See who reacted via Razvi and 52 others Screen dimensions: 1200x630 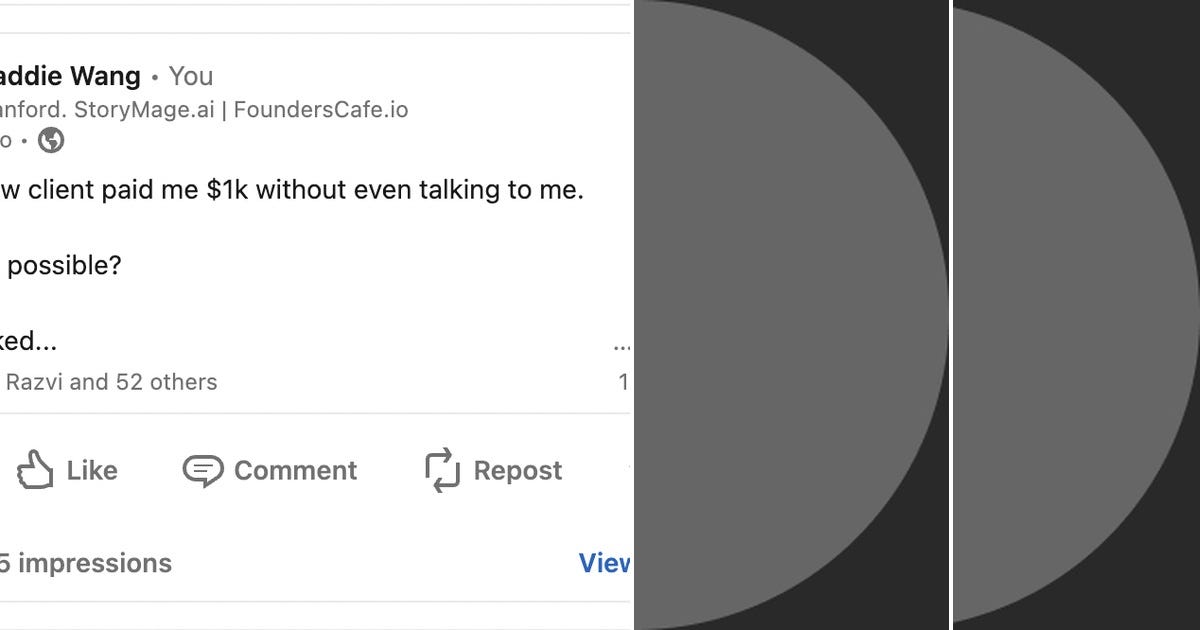[x=110, y=382]
